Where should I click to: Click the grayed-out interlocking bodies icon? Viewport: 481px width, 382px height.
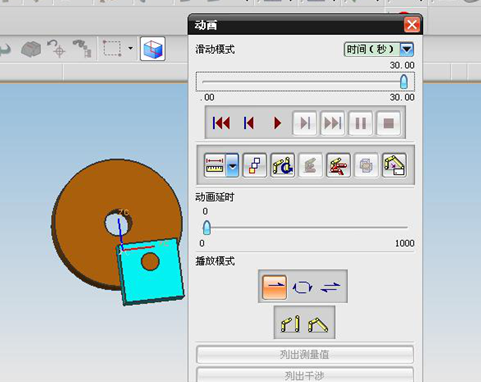coord(366,165)
